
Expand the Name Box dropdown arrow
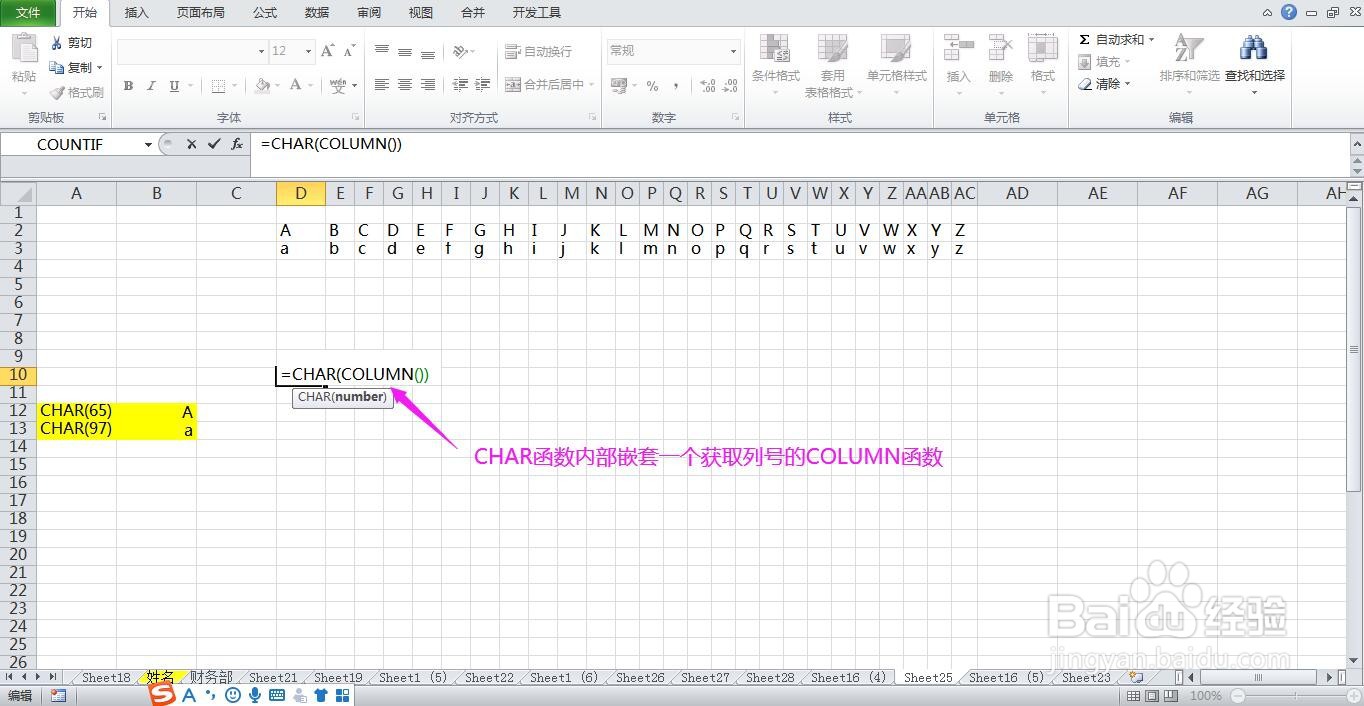pyautogui.click(x=149, y=144)
